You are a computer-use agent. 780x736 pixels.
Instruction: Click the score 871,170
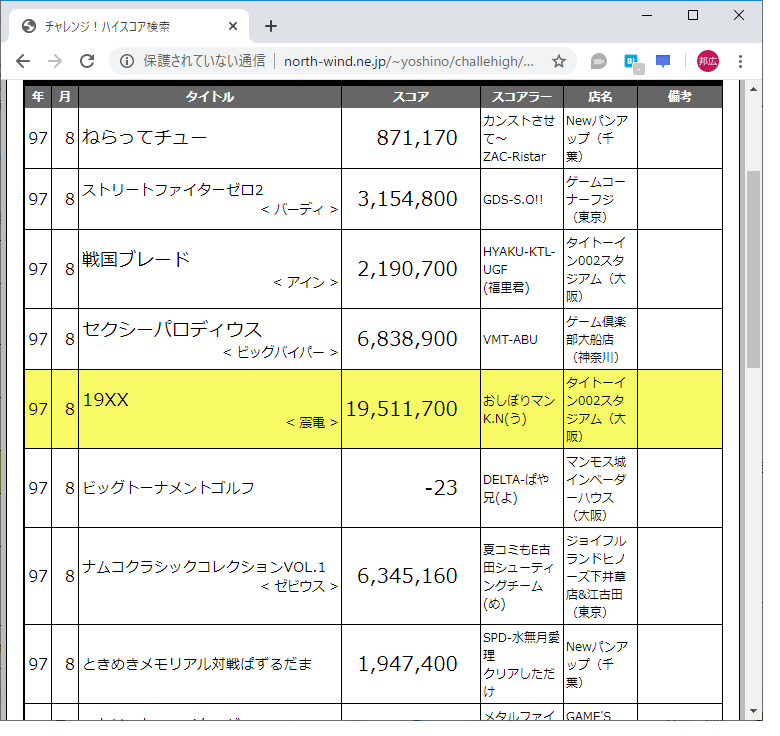[x=417, y=138]
